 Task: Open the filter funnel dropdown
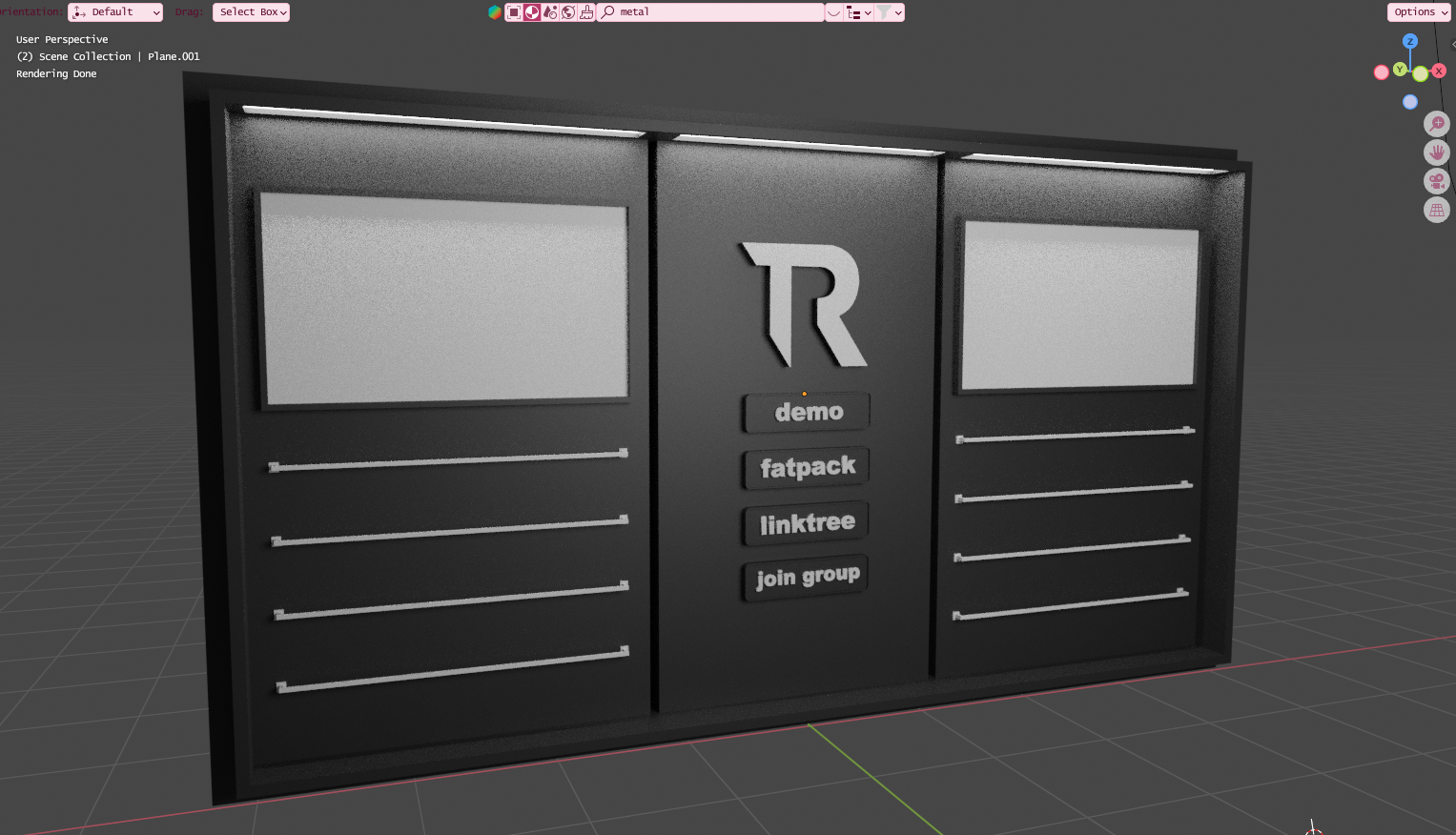pyautogui.click(x=889, y=12)
